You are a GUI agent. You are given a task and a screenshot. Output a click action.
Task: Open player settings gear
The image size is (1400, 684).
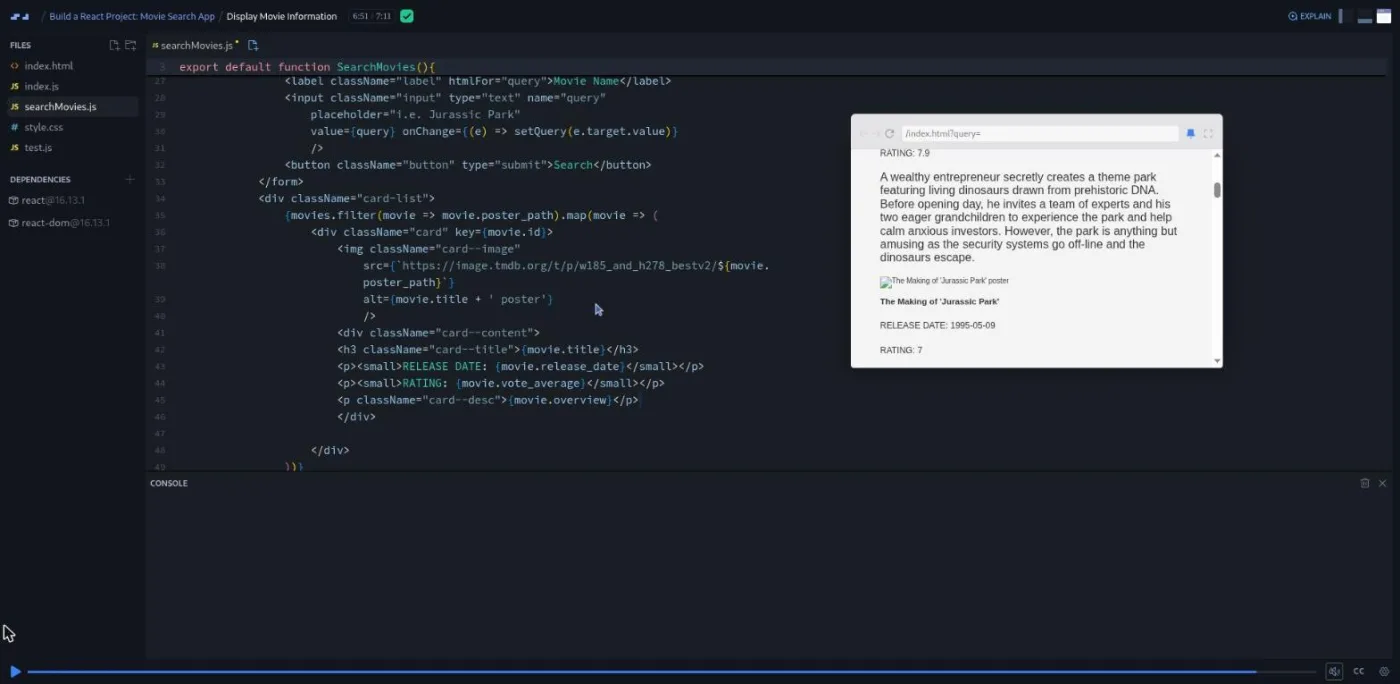pos(1384,671)
